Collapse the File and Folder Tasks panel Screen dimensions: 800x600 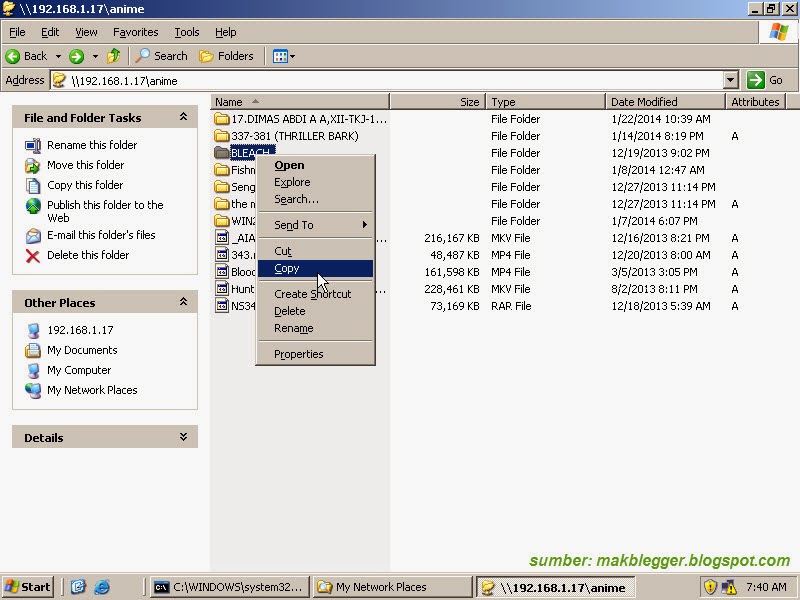point(183,117)
